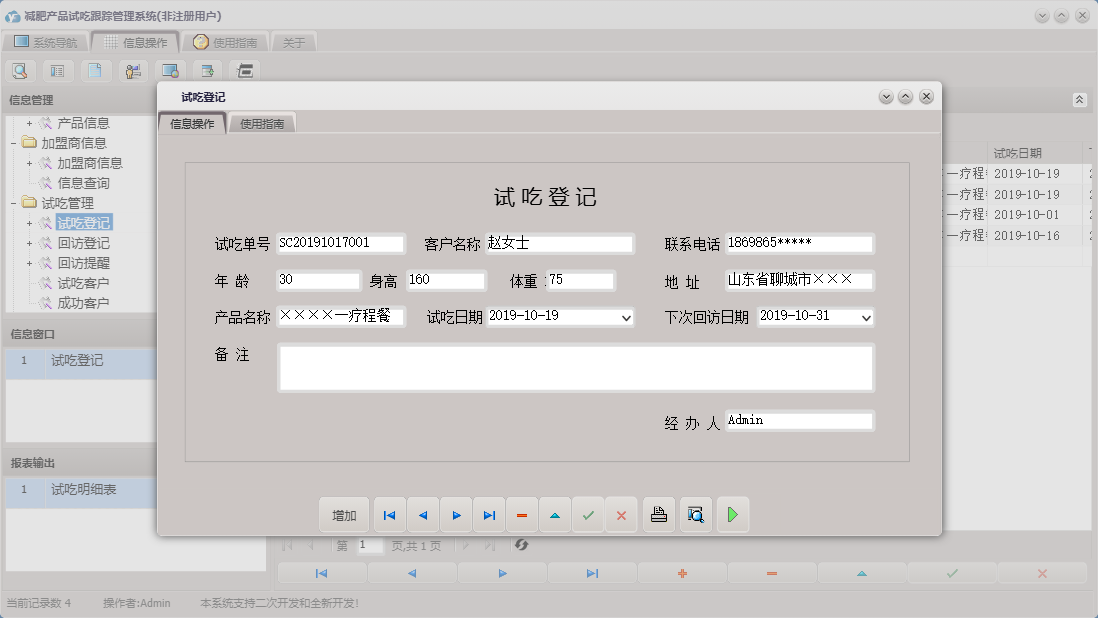Click the green run arrow in the dialog
Image resolution: width=1098 pixels, height=618 pixels.
(733, 514)
